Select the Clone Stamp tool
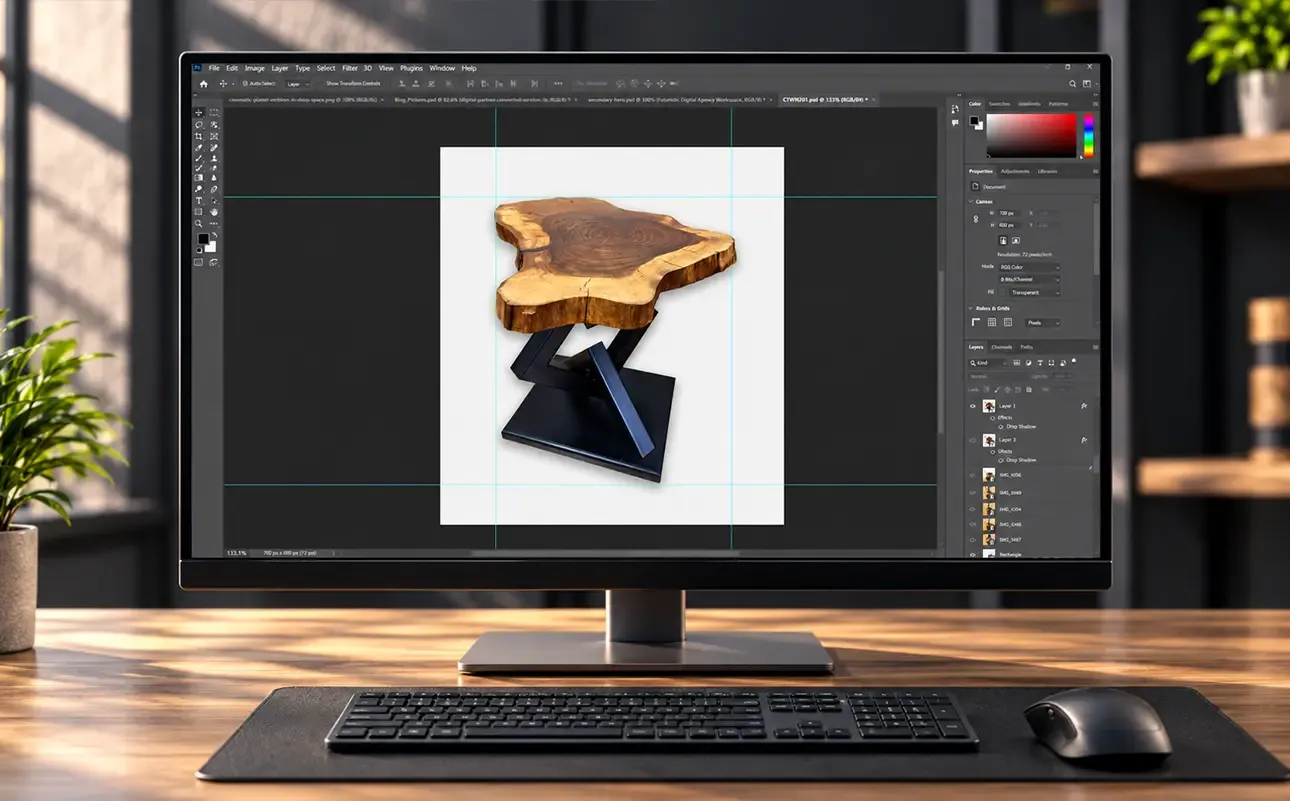Image resolution: width=1290 pixels, height=801 pixels. pyautogui.click(x=214, y=159)
